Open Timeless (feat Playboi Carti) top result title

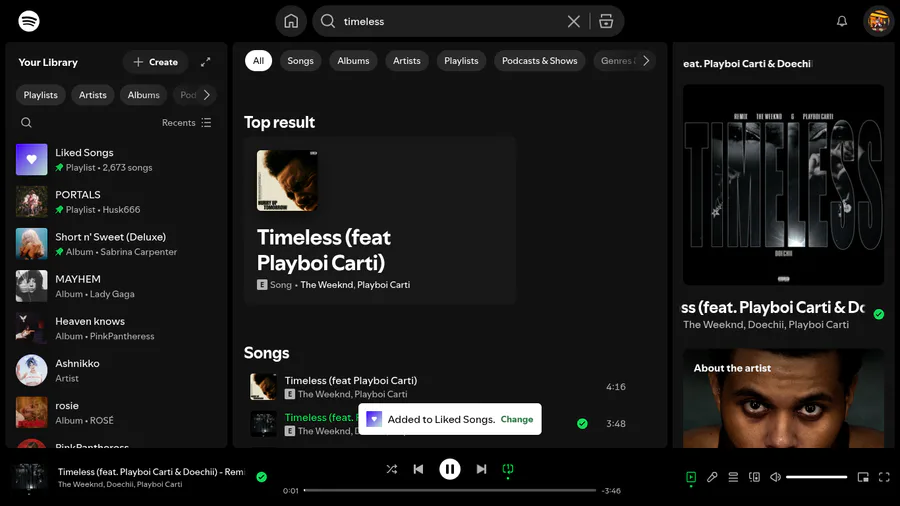tap(324, 250)
